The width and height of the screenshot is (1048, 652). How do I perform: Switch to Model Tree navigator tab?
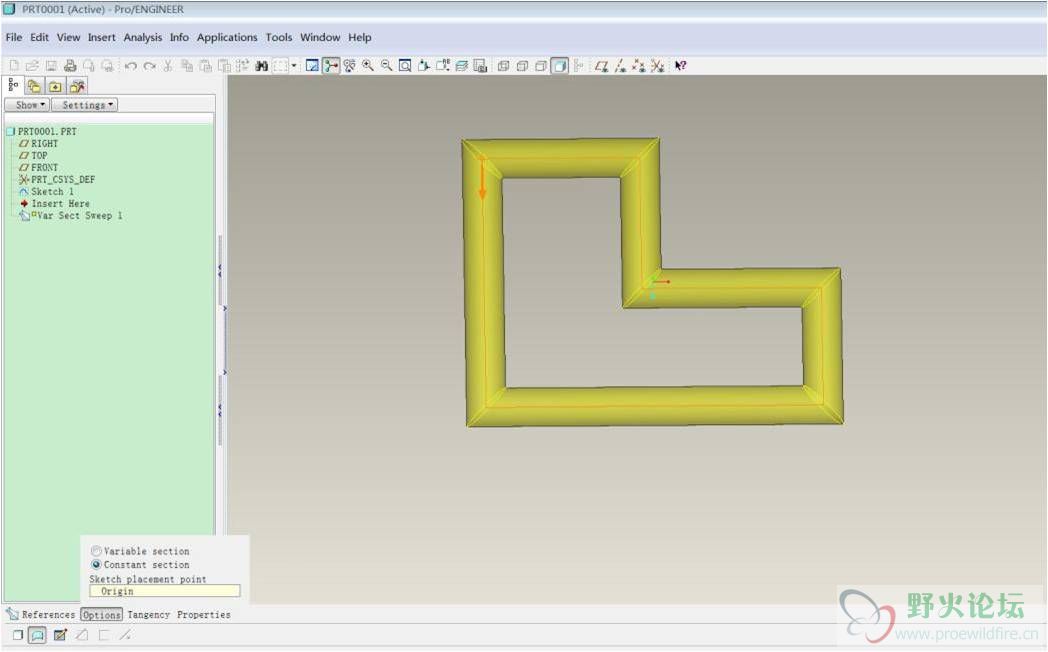(13, 85)
